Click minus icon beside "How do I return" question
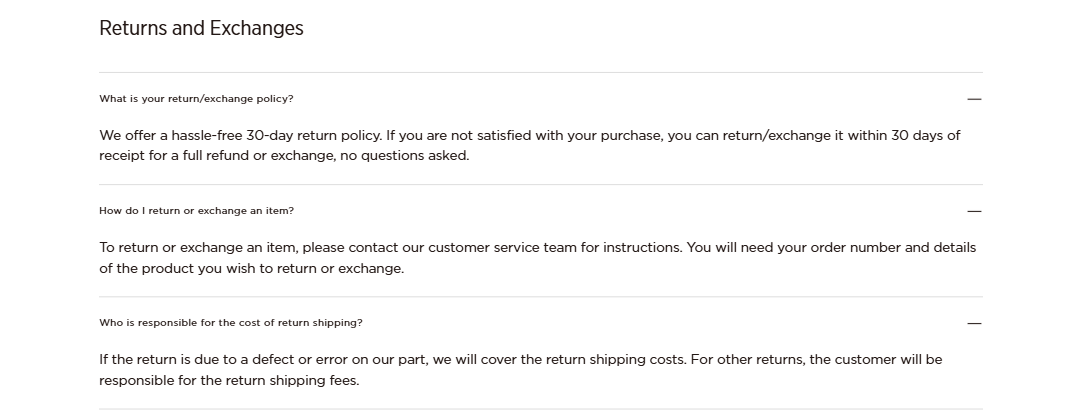This screenshot has width=1084, height=419. pos(974,211)
